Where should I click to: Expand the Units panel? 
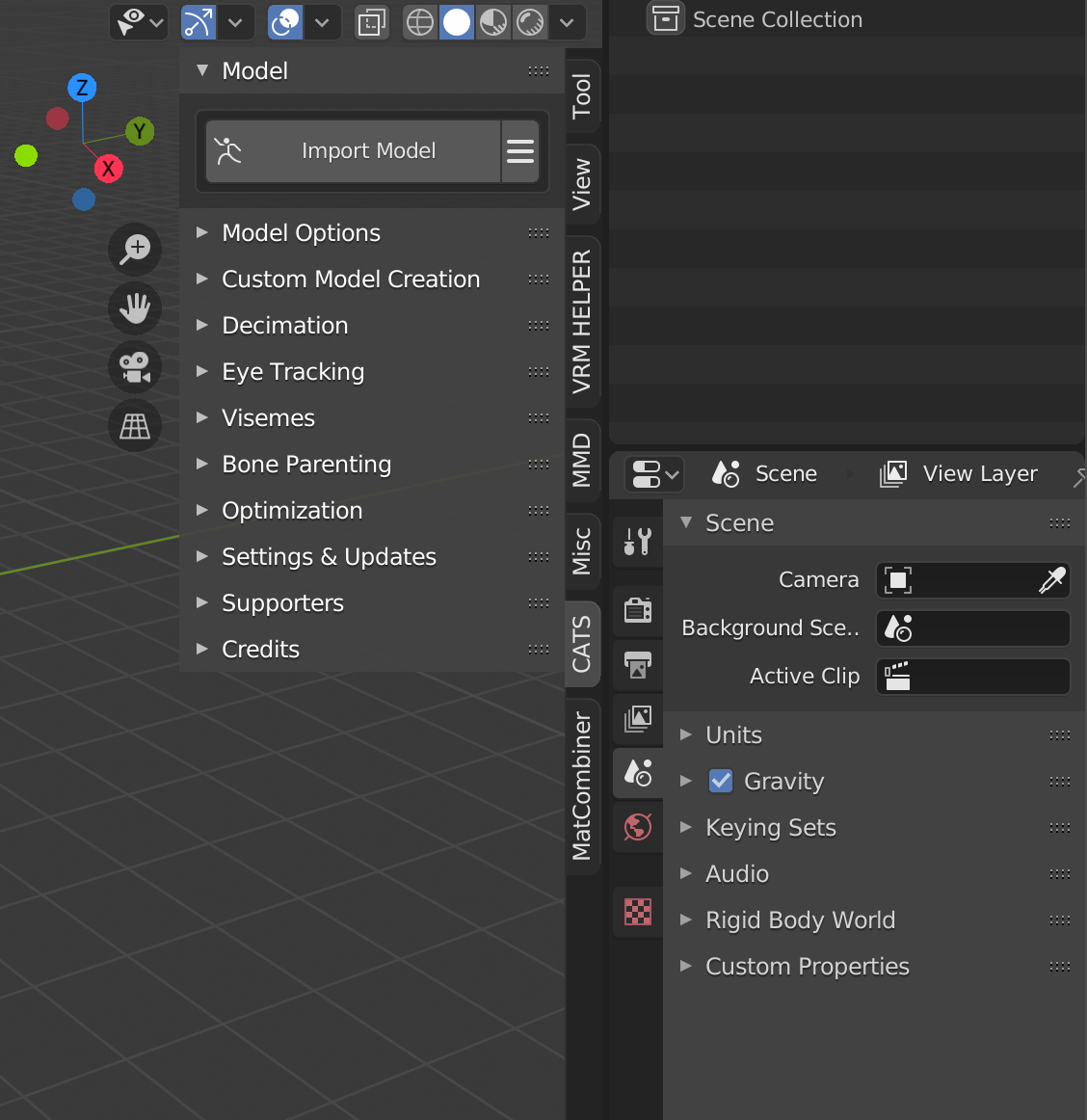(874, 735)
